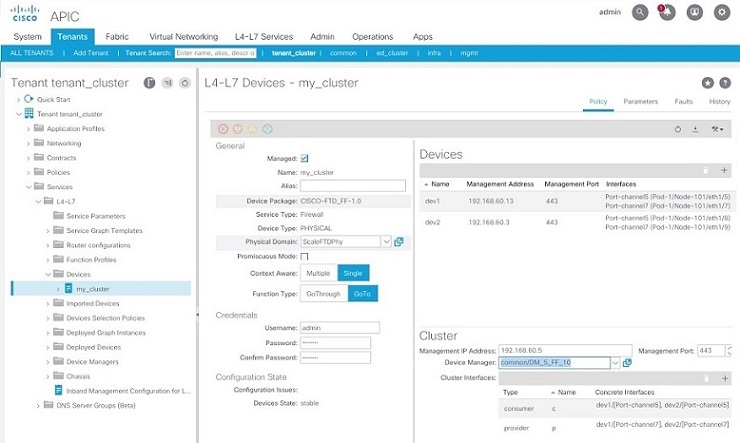Screen dimensions: 740x443
Task: Delete cluster interface with trash icon
Action: coord(706,378)
